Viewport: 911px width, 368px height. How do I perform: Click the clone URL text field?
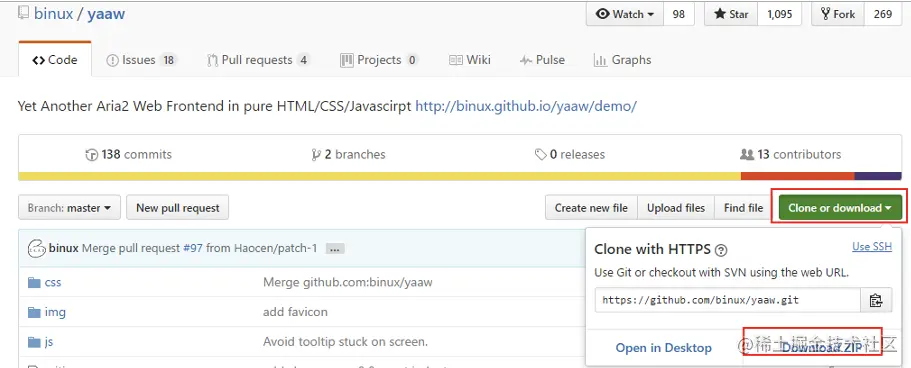(728, 301)
